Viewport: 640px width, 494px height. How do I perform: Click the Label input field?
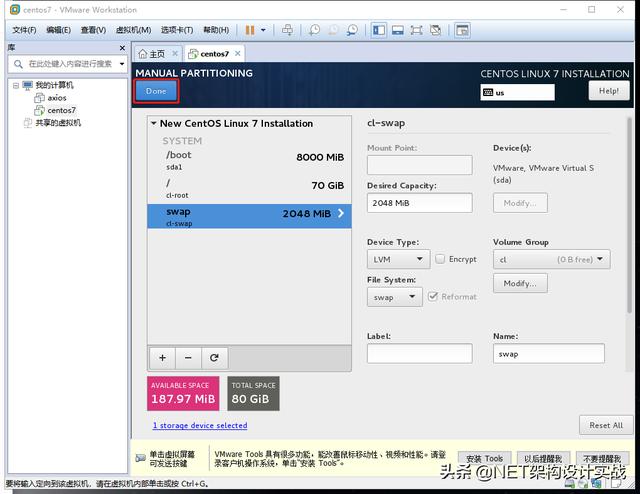tap(420, 354)
